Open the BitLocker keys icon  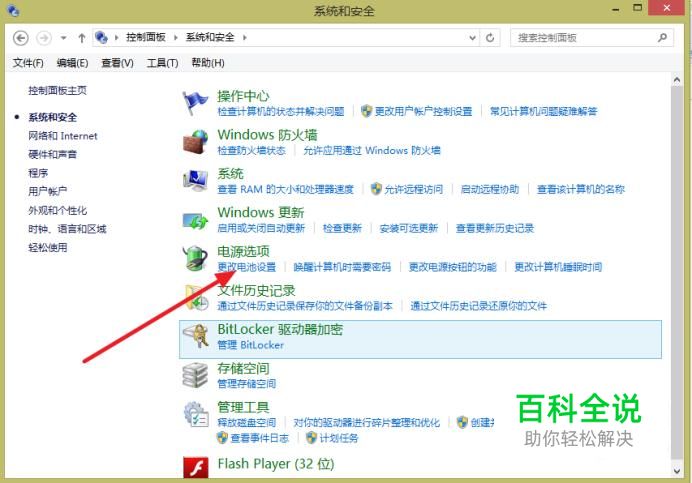[x=196, y=336]
